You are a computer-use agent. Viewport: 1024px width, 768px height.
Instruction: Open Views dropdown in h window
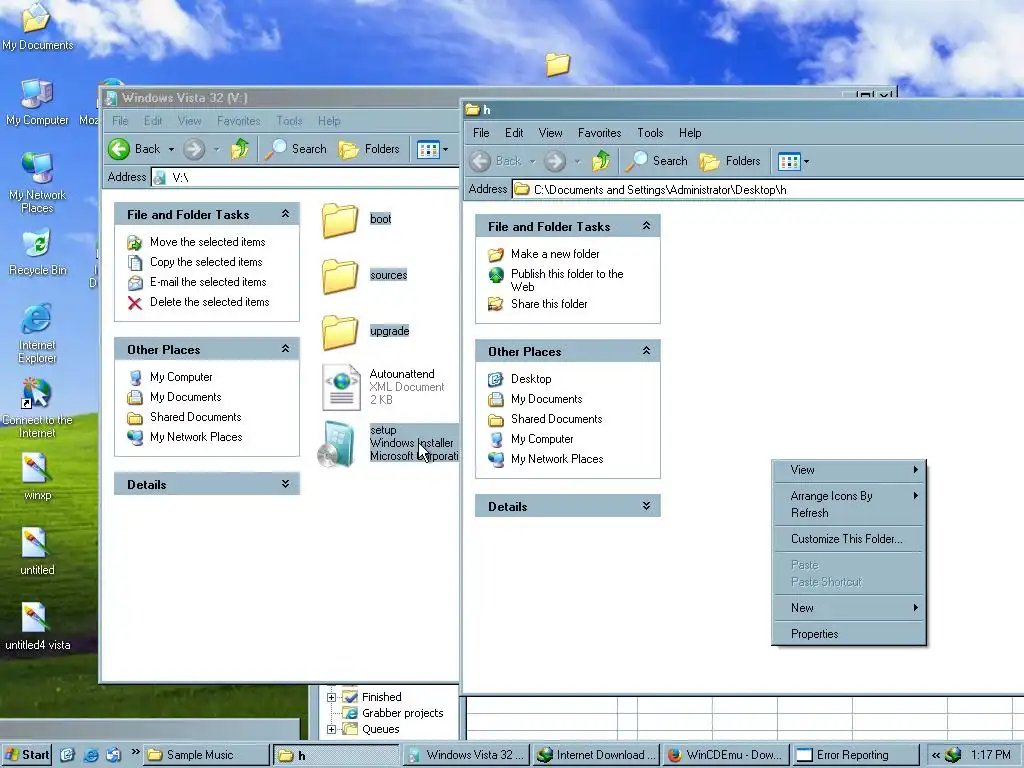point(807,161)
